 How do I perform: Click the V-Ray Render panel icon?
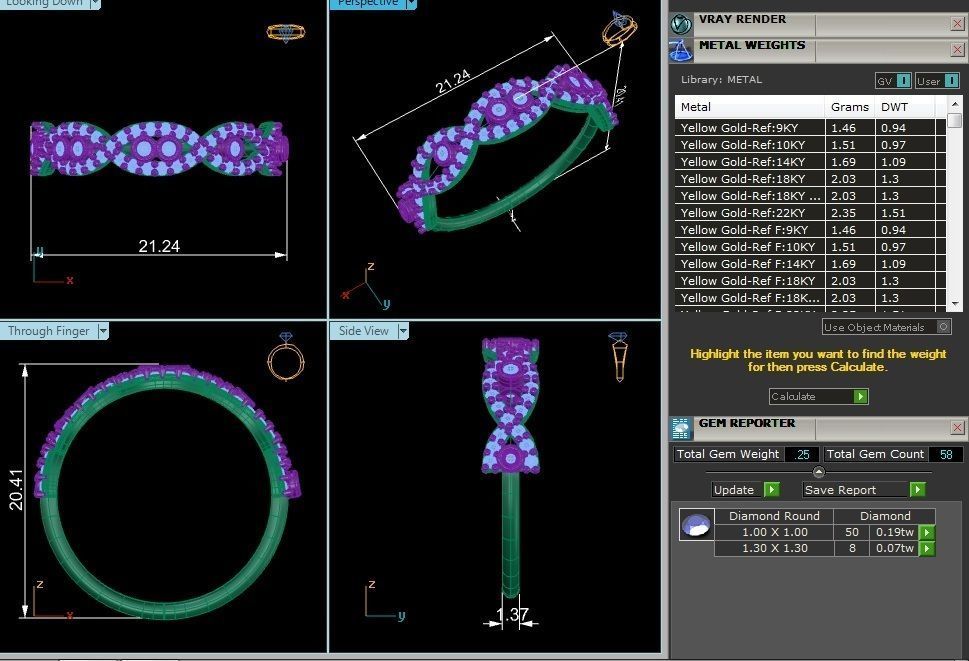tap(681, 24)
